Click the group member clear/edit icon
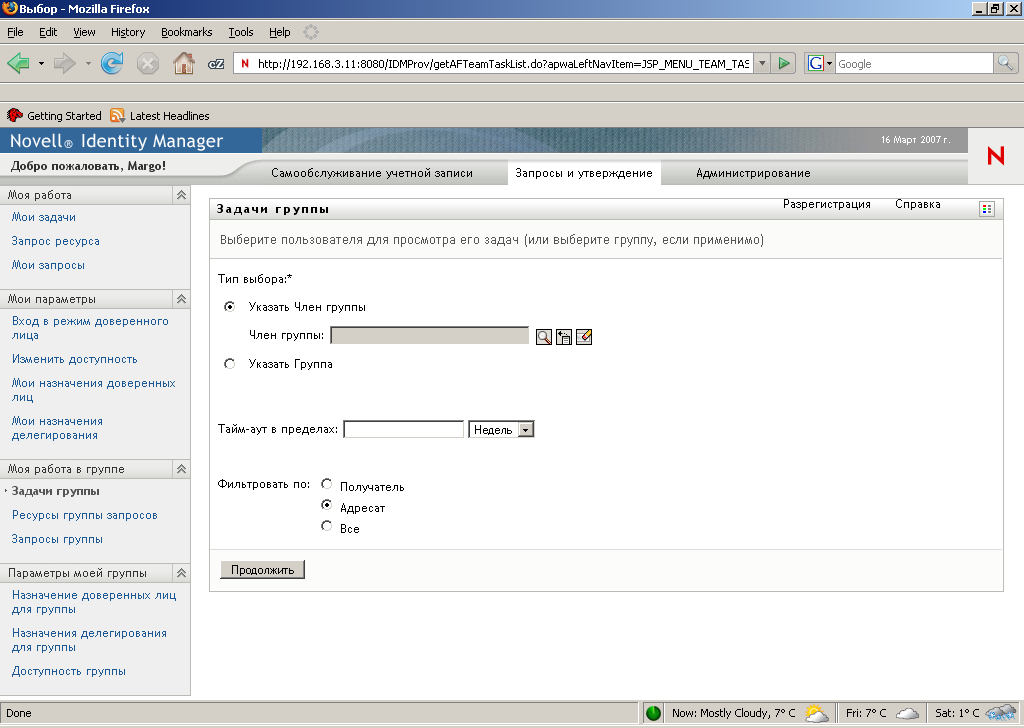The height and width of the screenshot is (728, 1024). pyautogui.click(x=584, y=337)
